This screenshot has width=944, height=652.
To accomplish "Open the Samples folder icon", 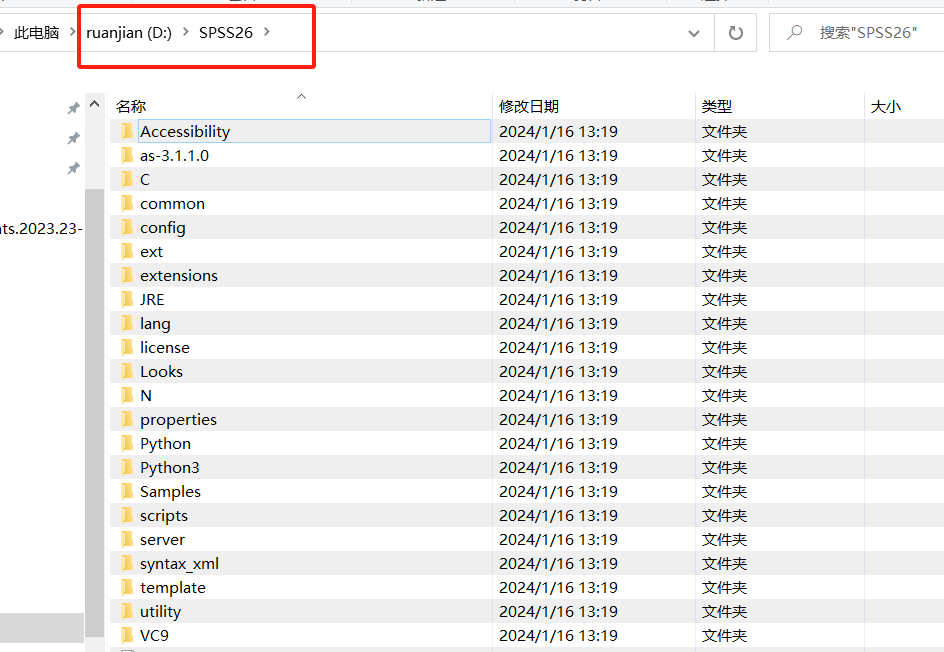I will tap(127, 491).
